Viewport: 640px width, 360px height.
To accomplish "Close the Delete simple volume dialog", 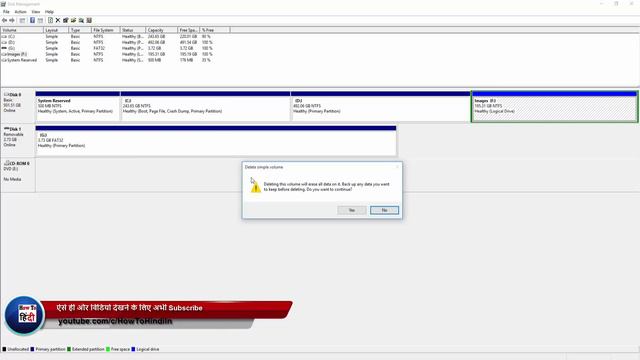I will (x=397, y=167).
